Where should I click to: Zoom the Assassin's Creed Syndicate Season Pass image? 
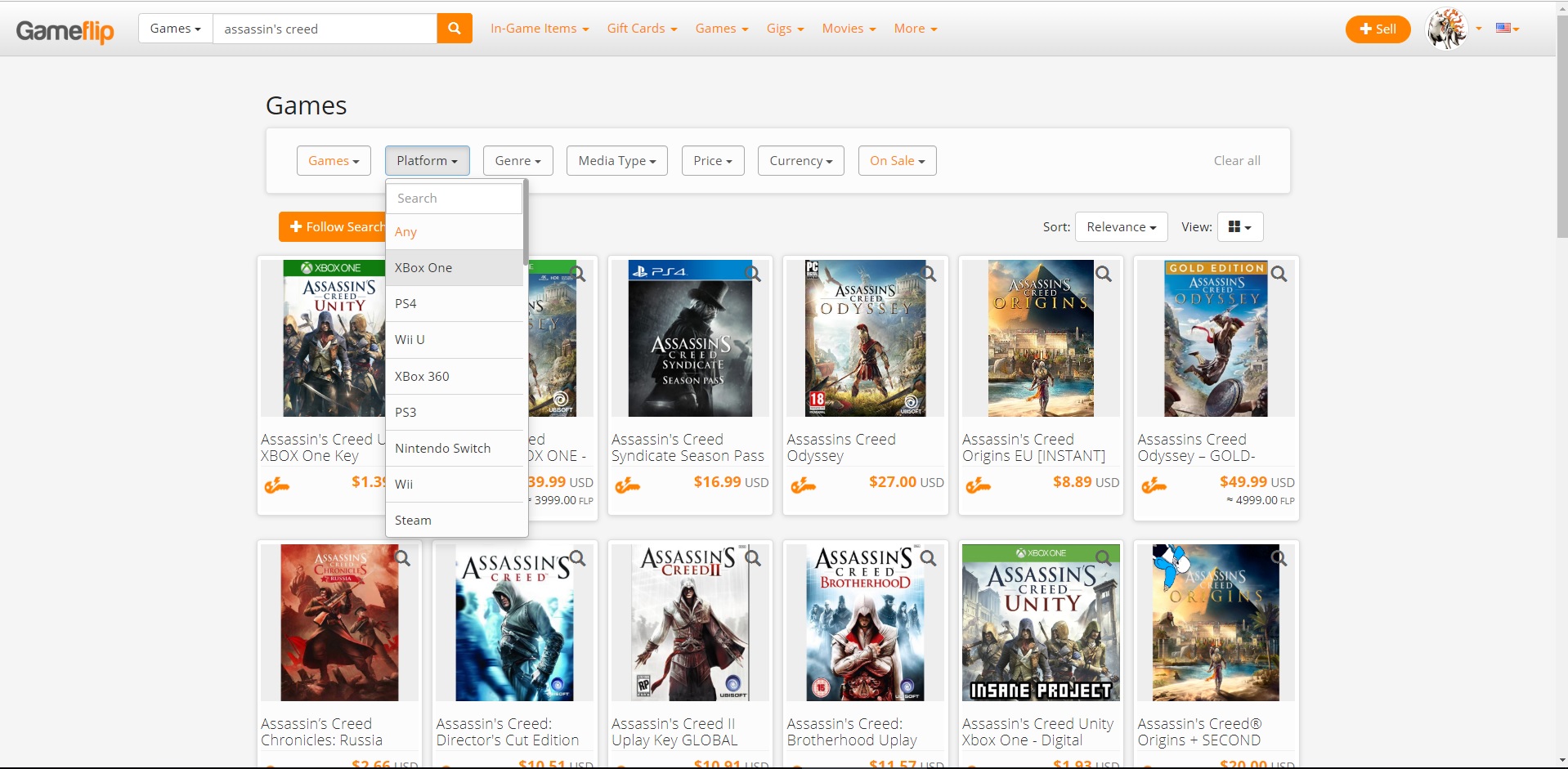753,274
